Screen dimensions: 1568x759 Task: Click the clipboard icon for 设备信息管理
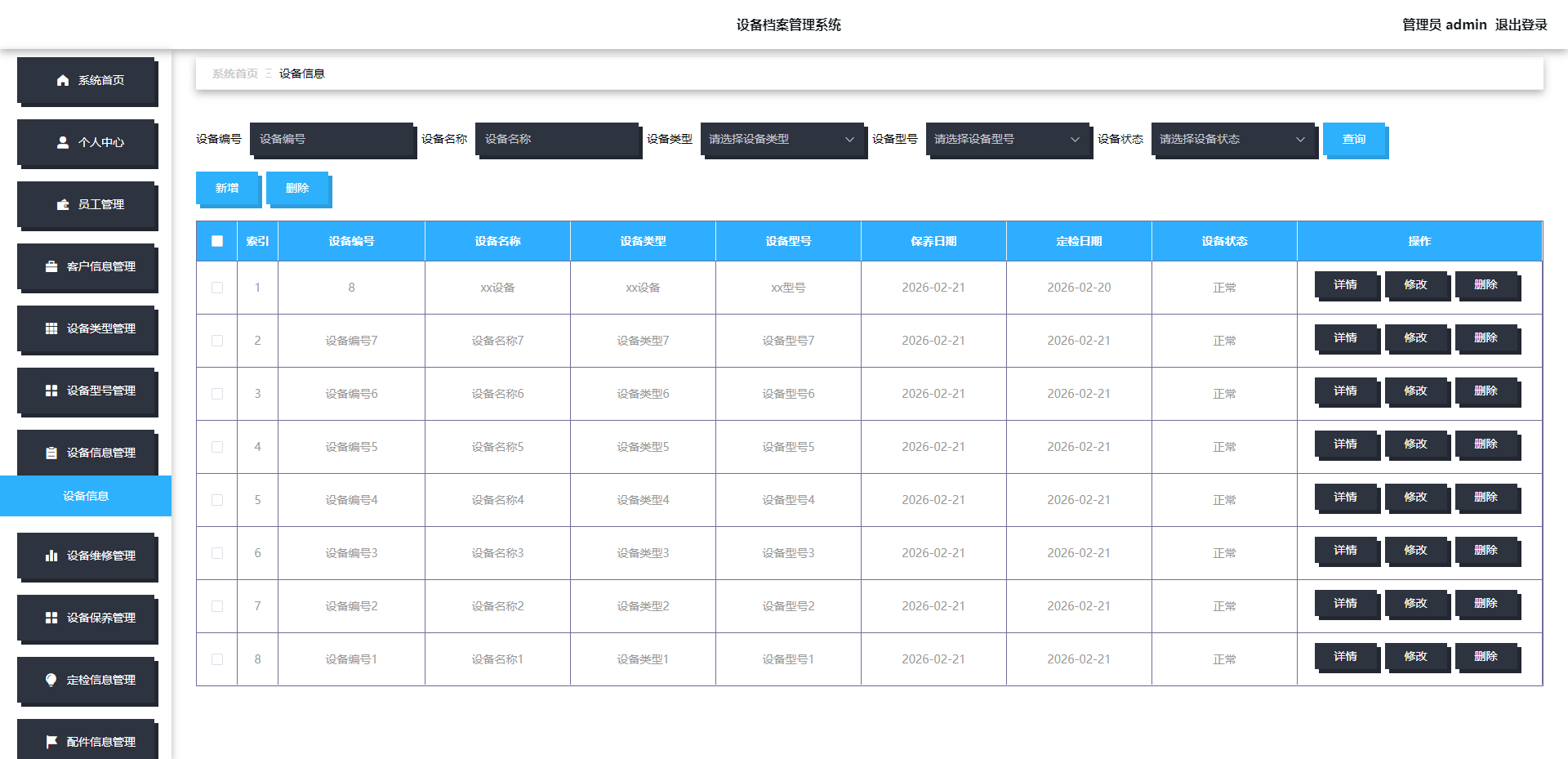51,453
